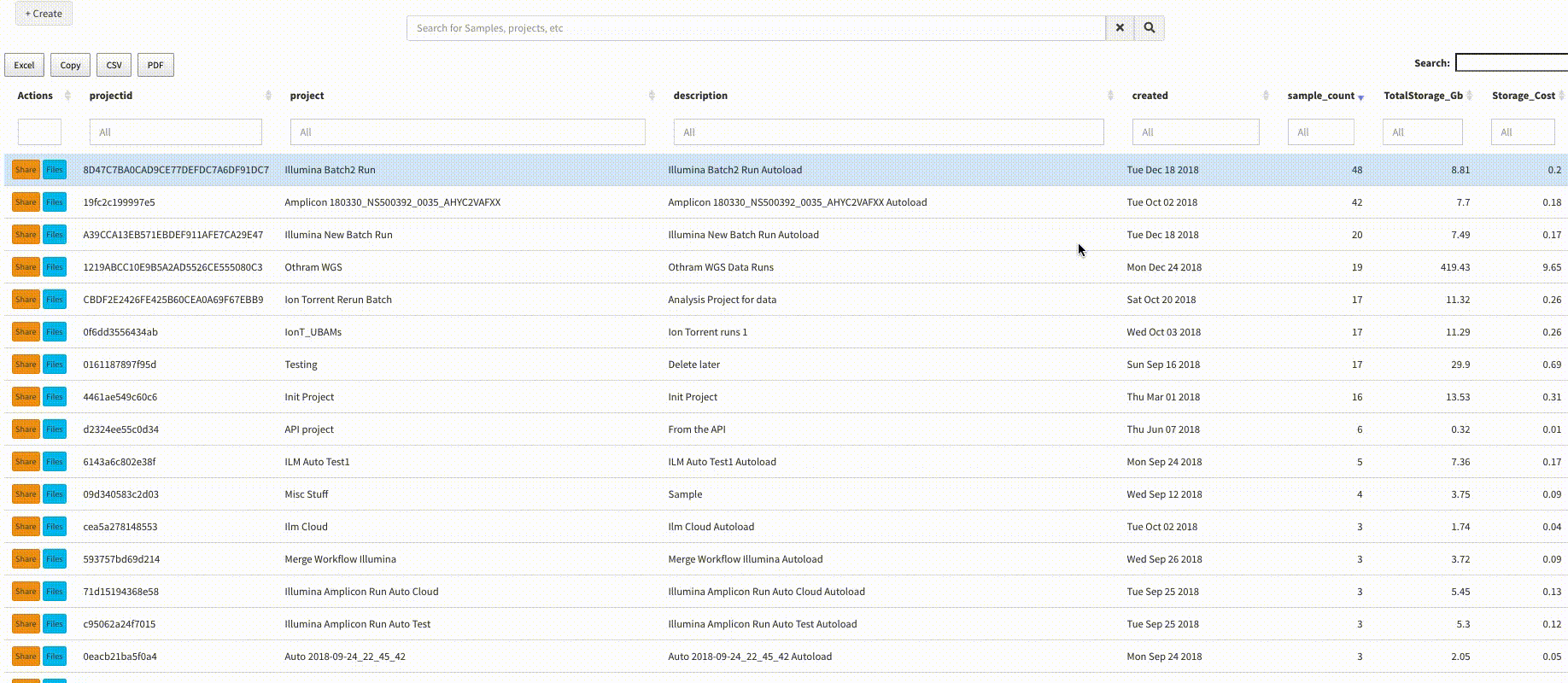Open Files for Misc Stuff
Image resolution: width=1568 pixels, height=683 pixels.
tap(55, 494)
